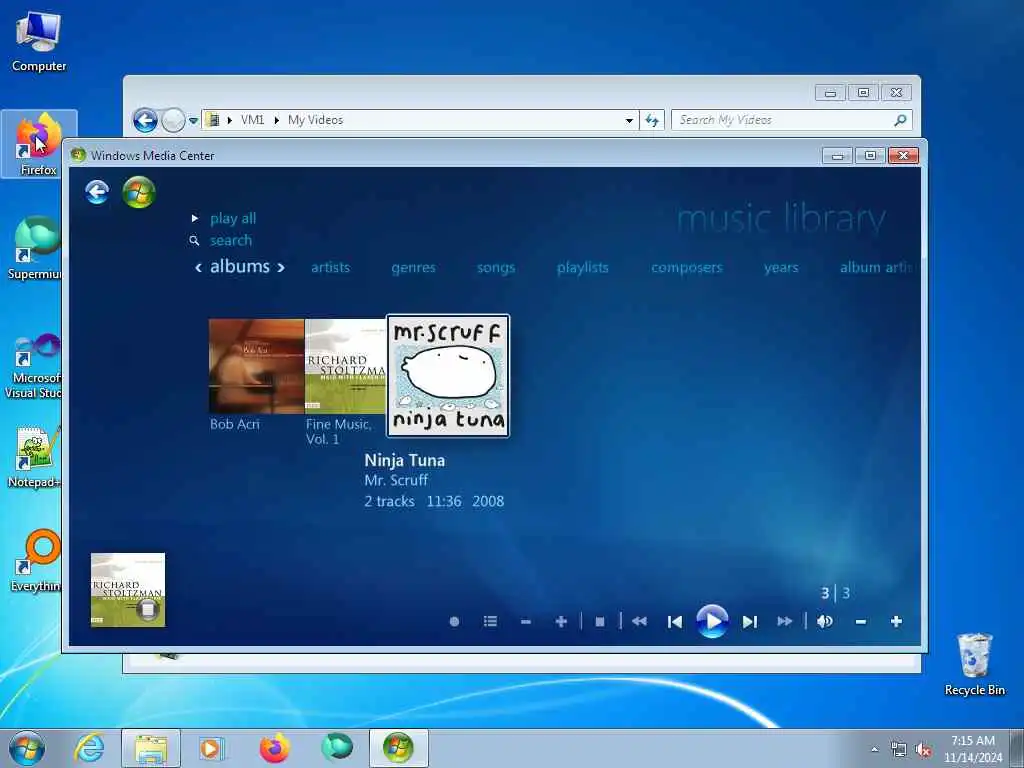Open recent pages dropdown in Explorer window
The height and width of the screenshot is (768, 1024).
pyautogui.click(x=193, y=121)
